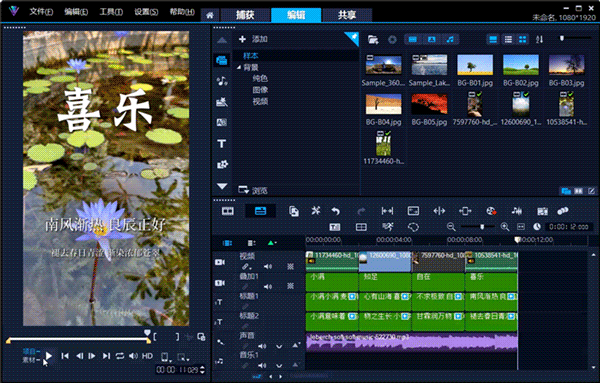Open the Templates library panel icon
Viewport: 600px width, 383px height.
tap(222, 102)
